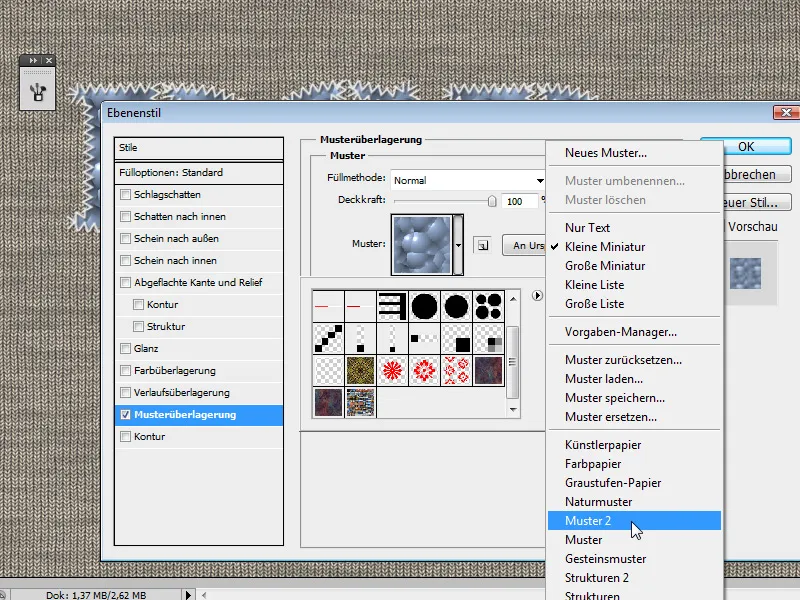Choose Neues Muster... from the menu
This screenshot has width=800, height=600.
606,153
